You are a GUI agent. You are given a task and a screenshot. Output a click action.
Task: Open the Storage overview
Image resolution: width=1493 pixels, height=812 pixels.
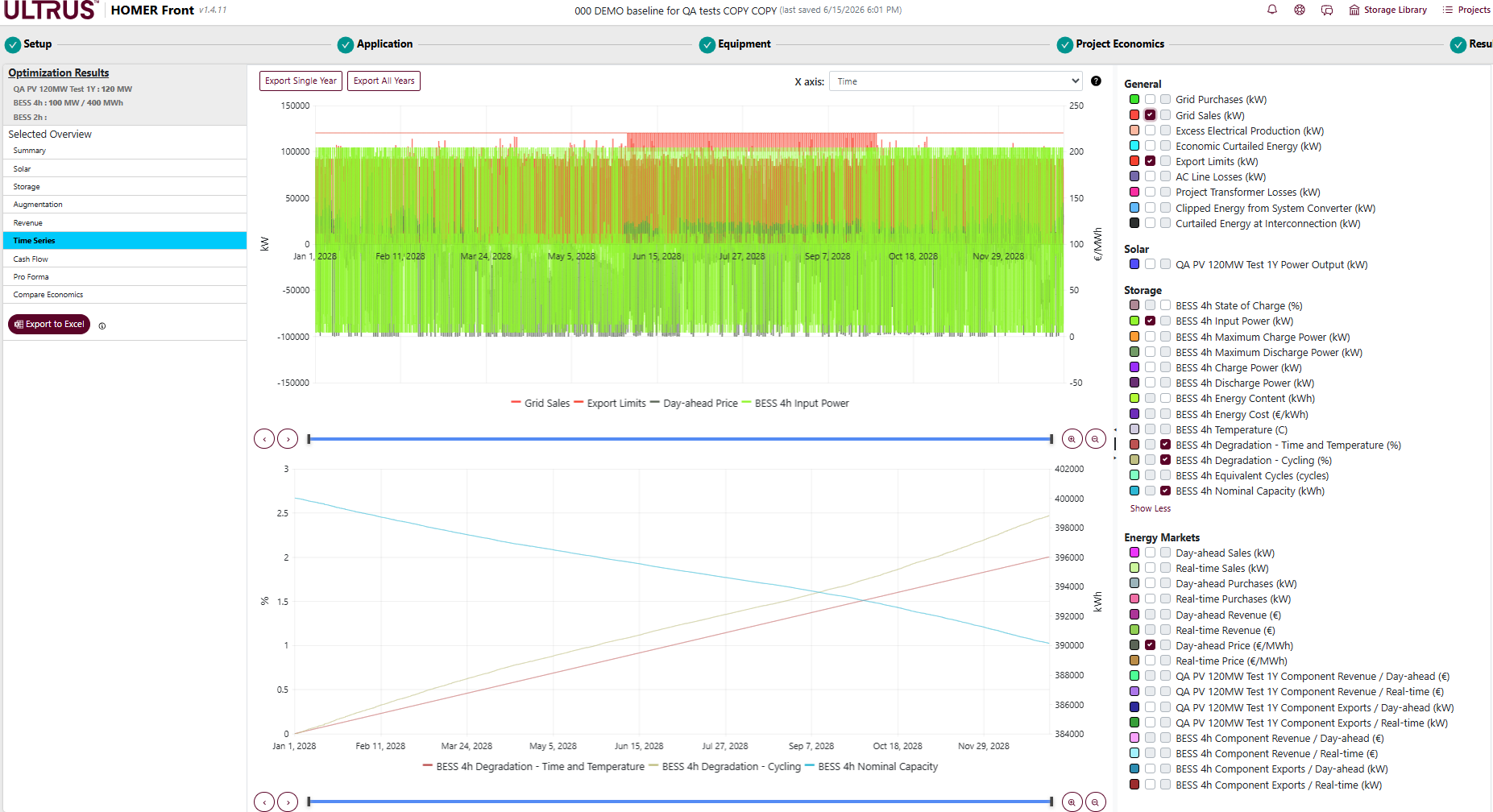pos(125,187)
